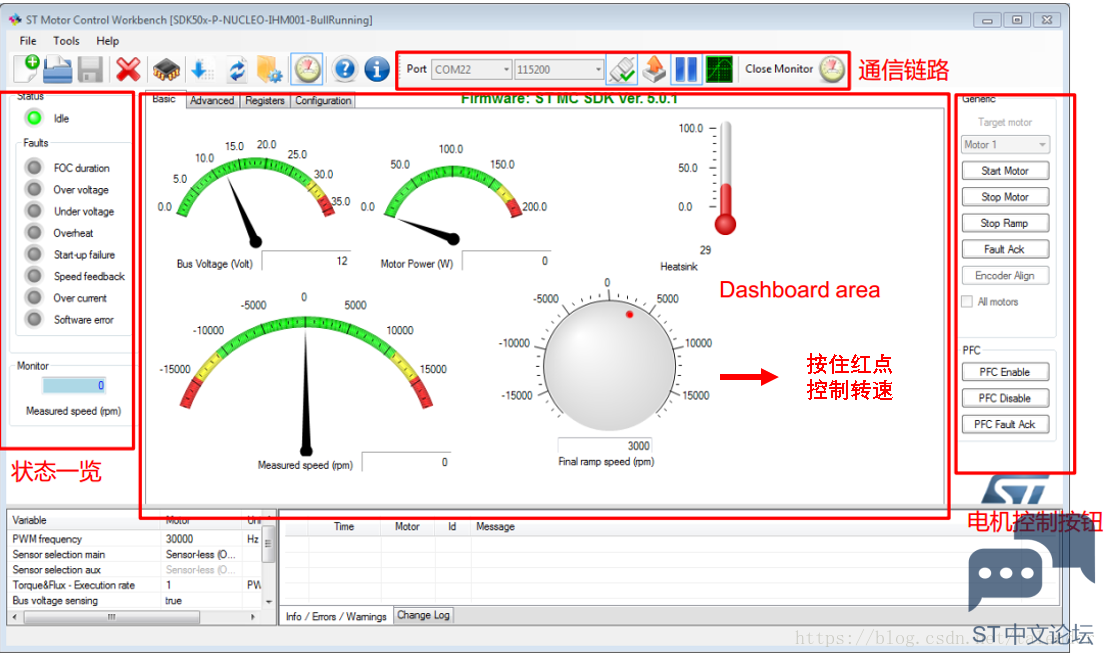
Task: Open a project with the folder icon
Action: point(57,69)
